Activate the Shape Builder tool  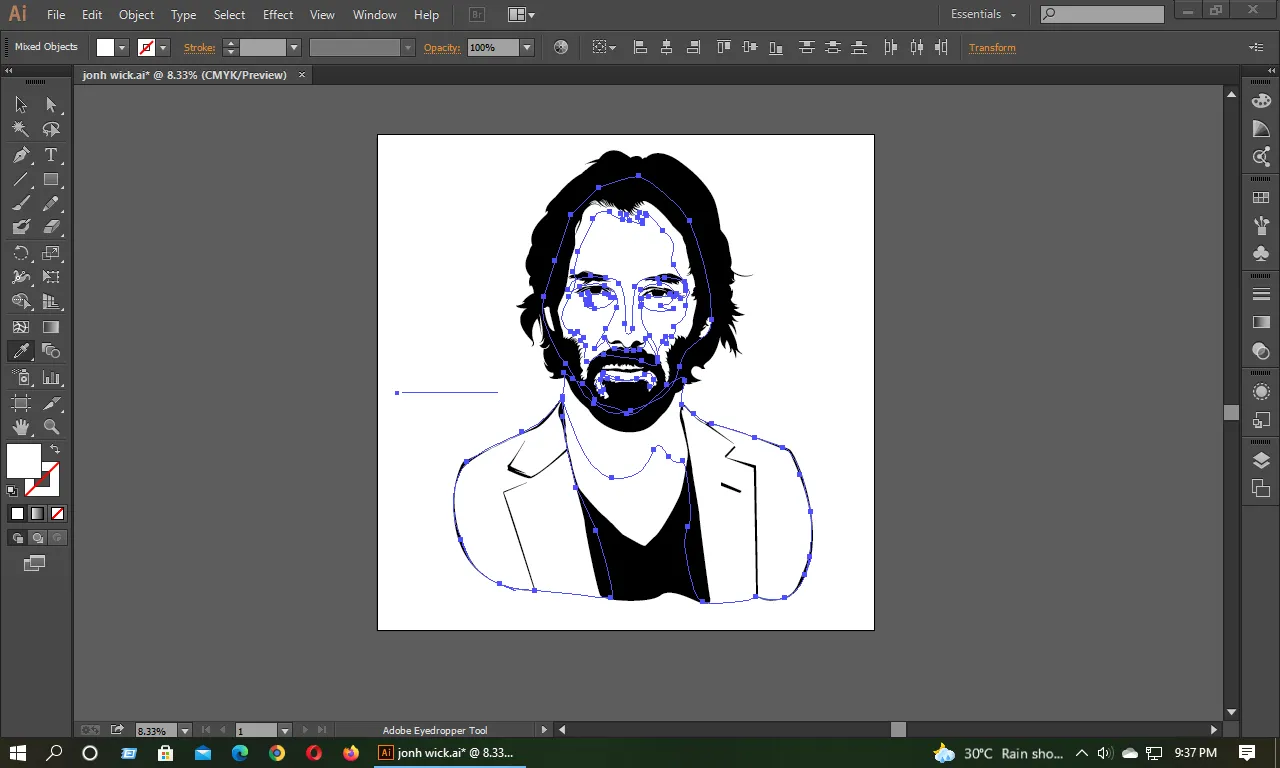[21, 302]
